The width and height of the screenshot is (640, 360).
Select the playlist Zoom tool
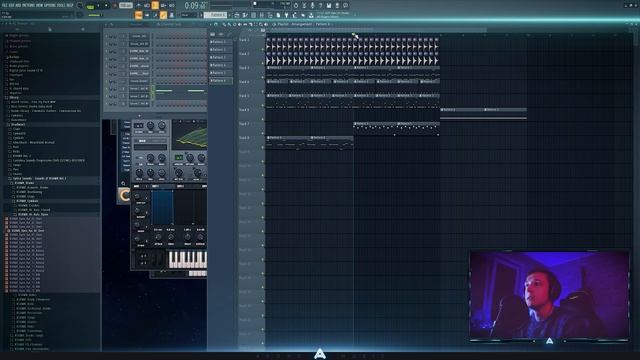261,24
